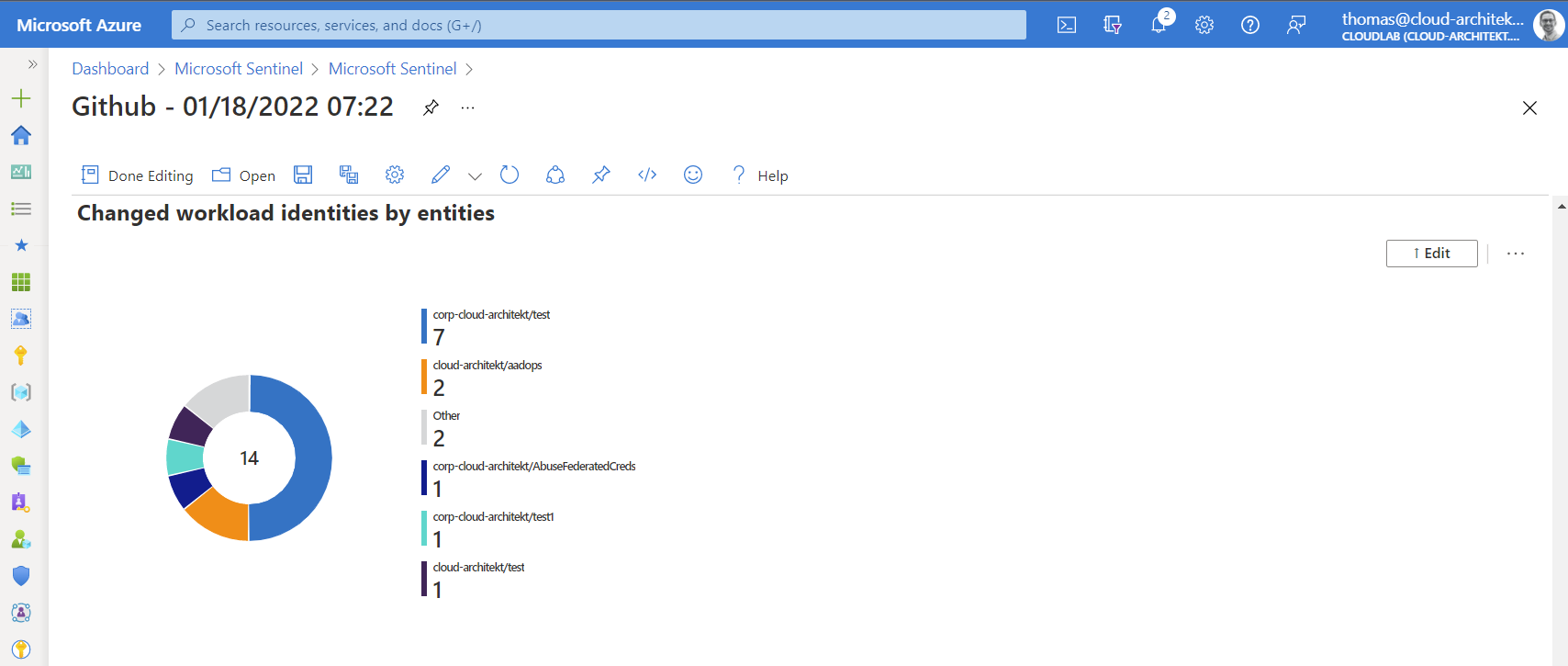Screen dimensions: 1568x666
Task: Click Share workbook icon in toolbar
Action: (x=555, y=175)
